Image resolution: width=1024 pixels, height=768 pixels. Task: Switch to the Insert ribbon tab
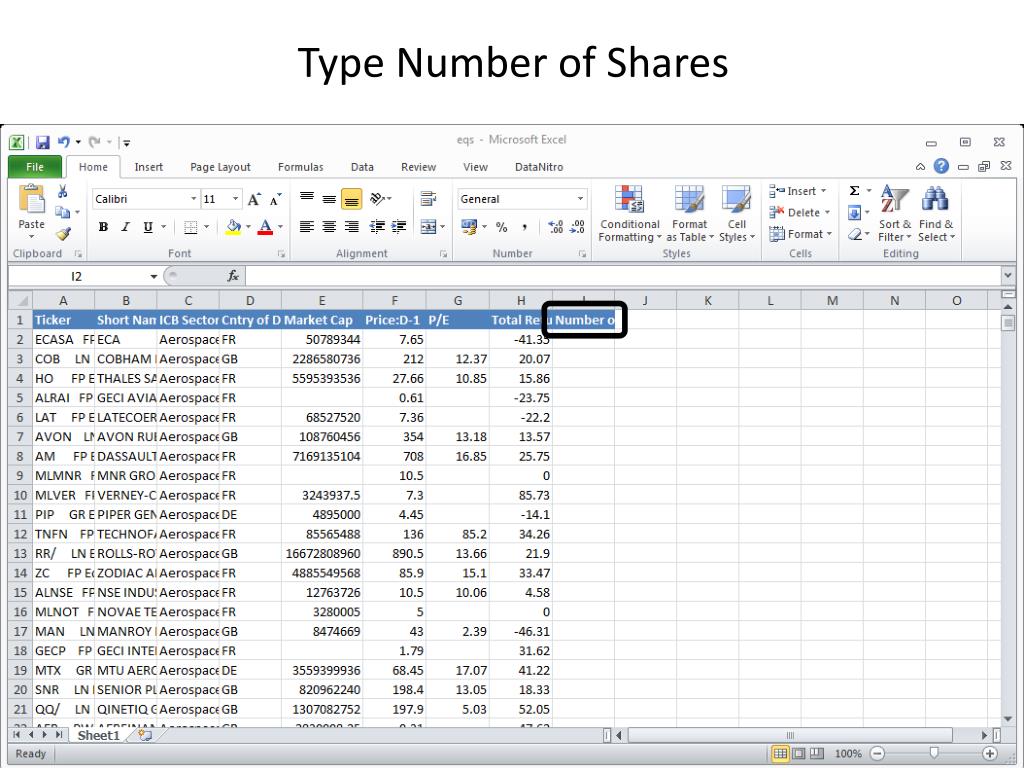[148, 167]
